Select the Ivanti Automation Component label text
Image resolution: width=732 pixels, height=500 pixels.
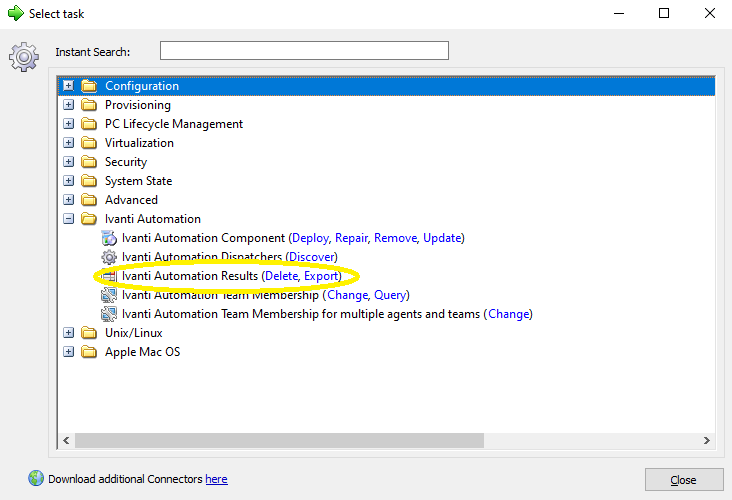(203, 238)
